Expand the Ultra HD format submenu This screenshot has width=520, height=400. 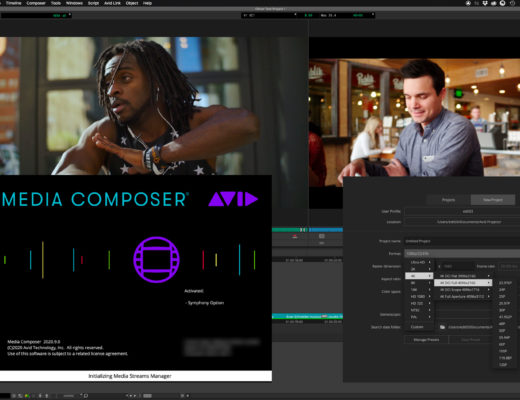point(419,262)
